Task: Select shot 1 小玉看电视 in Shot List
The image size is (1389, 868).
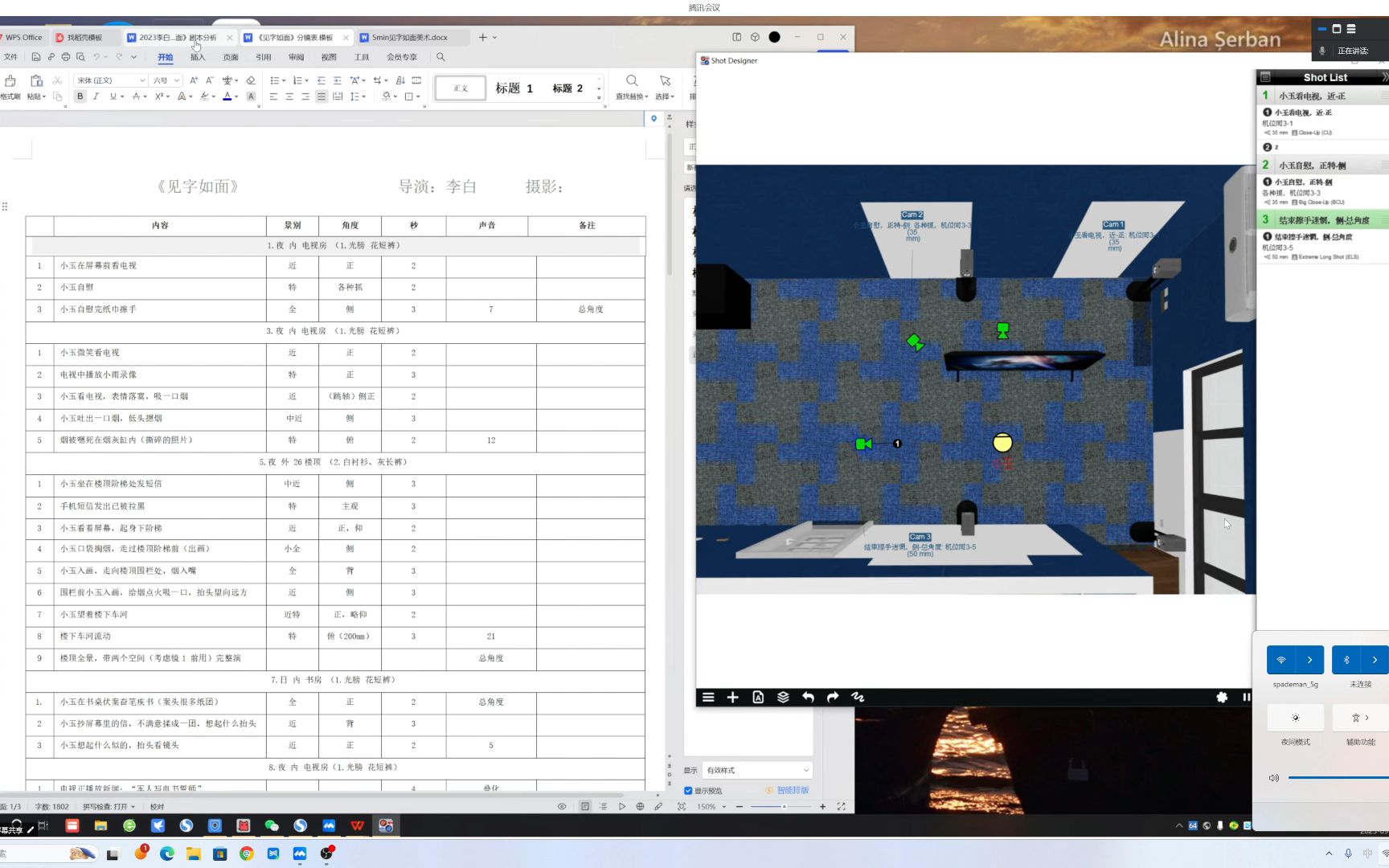Action: coord(1322,96)
